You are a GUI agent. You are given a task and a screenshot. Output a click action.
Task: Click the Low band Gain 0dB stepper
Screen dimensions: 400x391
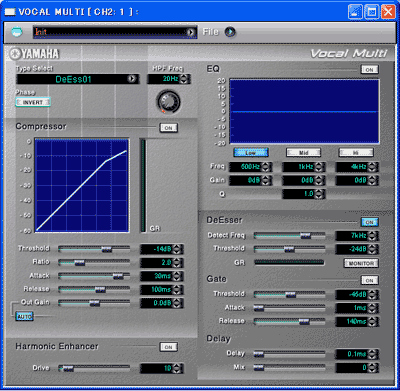point(266,180)
